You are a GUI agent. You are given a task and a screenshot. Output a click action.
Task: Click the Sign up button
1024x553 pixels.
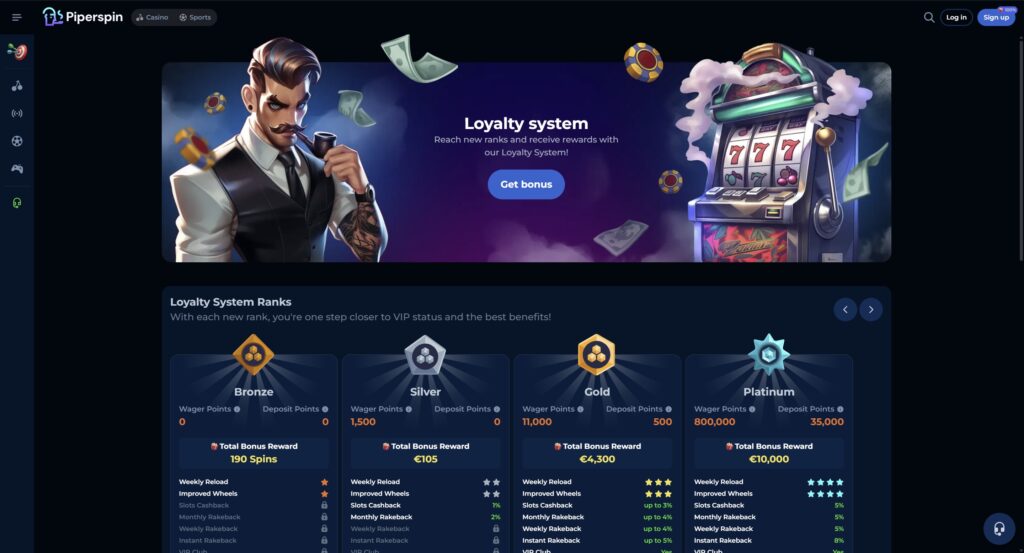click(x=996, y=18)
